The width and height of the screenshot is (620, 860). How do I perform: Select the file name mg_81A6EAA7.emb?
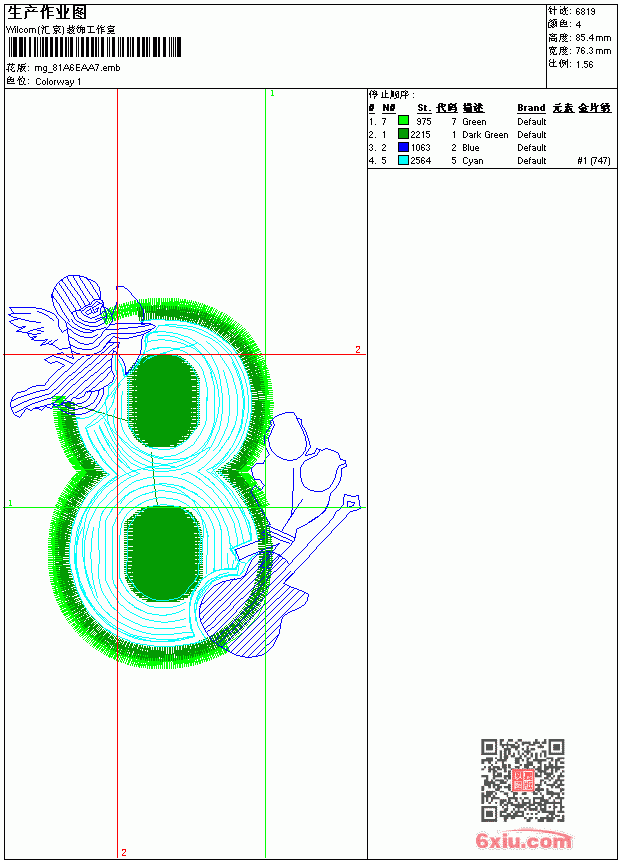[77, 68]
